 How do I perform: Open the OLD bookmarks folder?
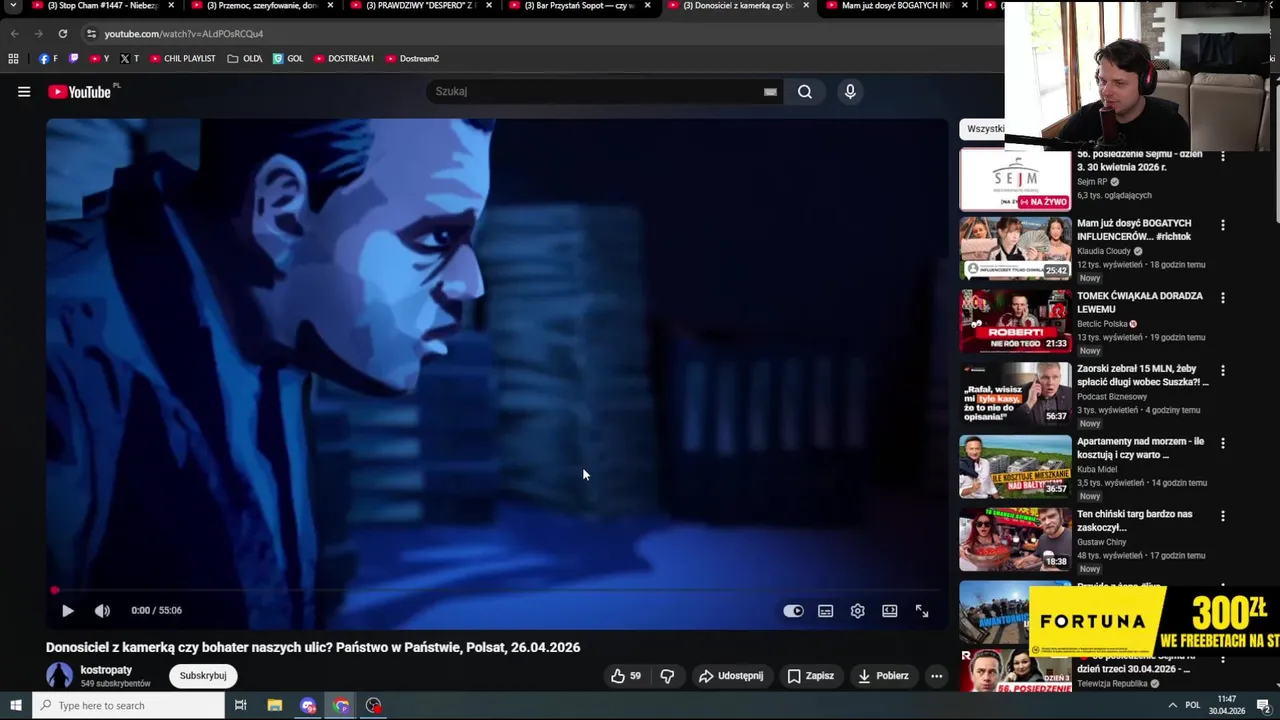[x=245, y=59]
